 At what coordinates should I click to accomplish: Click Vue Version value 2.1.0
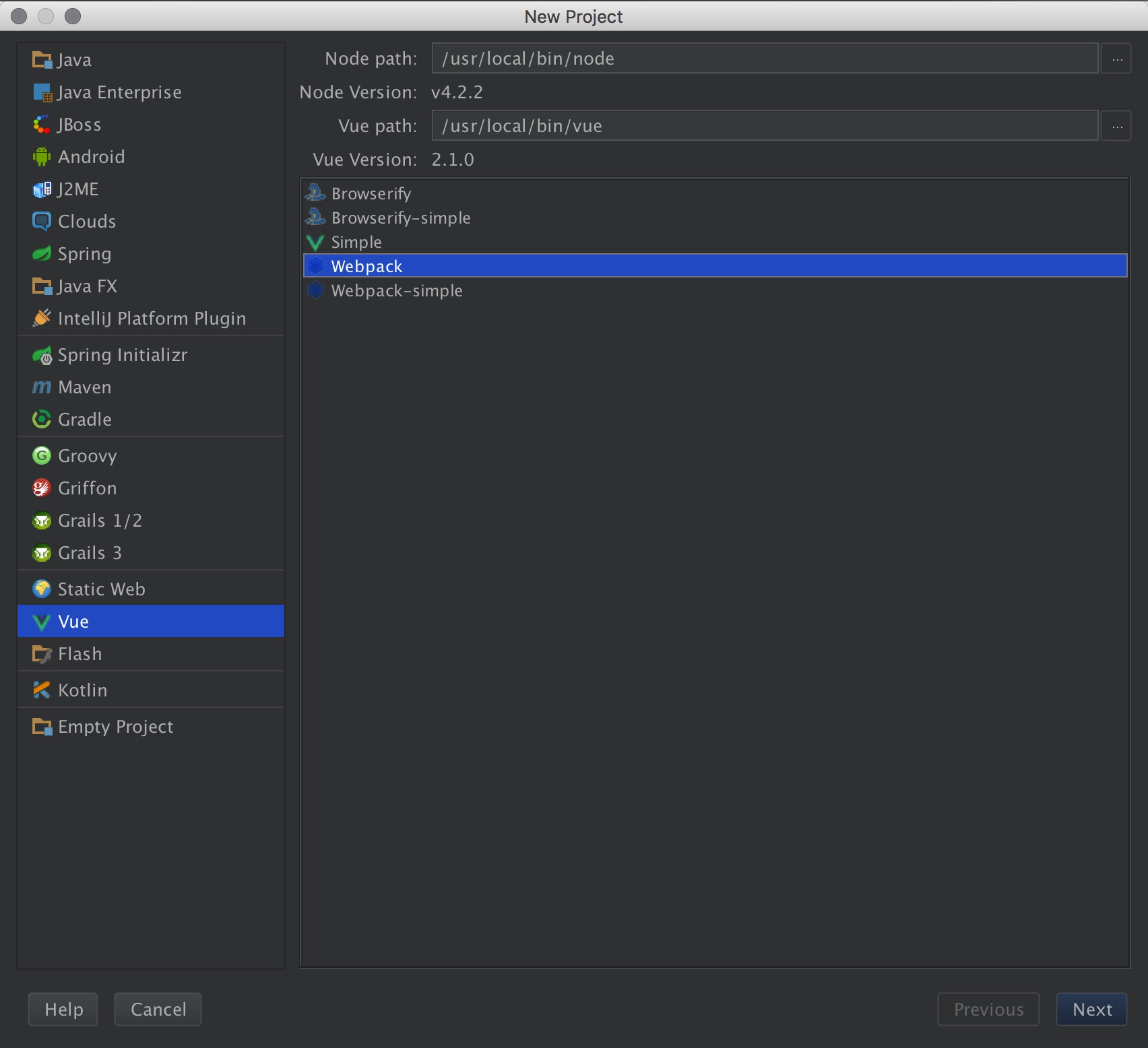[453, 160]
